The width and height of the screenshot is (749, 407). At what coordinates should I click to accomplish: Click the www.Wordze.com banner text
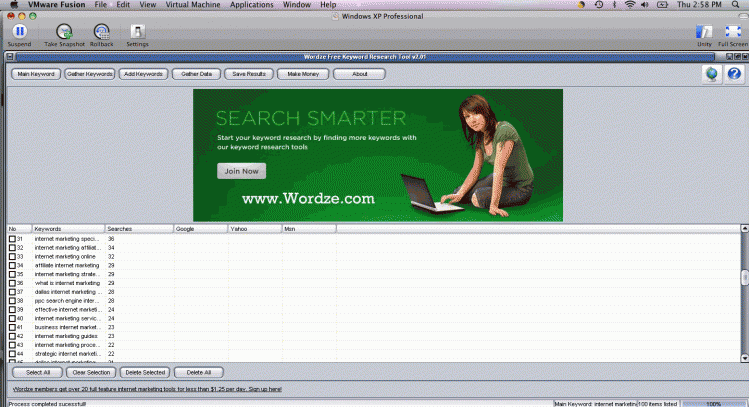(x=308, y=198)
